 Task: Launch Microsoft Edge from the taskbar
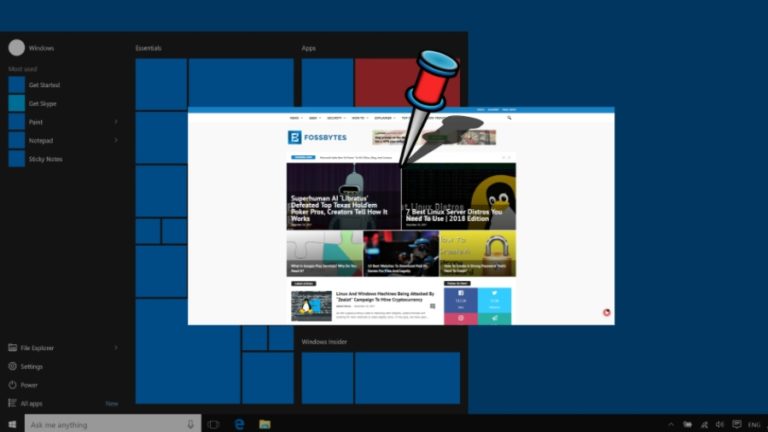point(239,424)
